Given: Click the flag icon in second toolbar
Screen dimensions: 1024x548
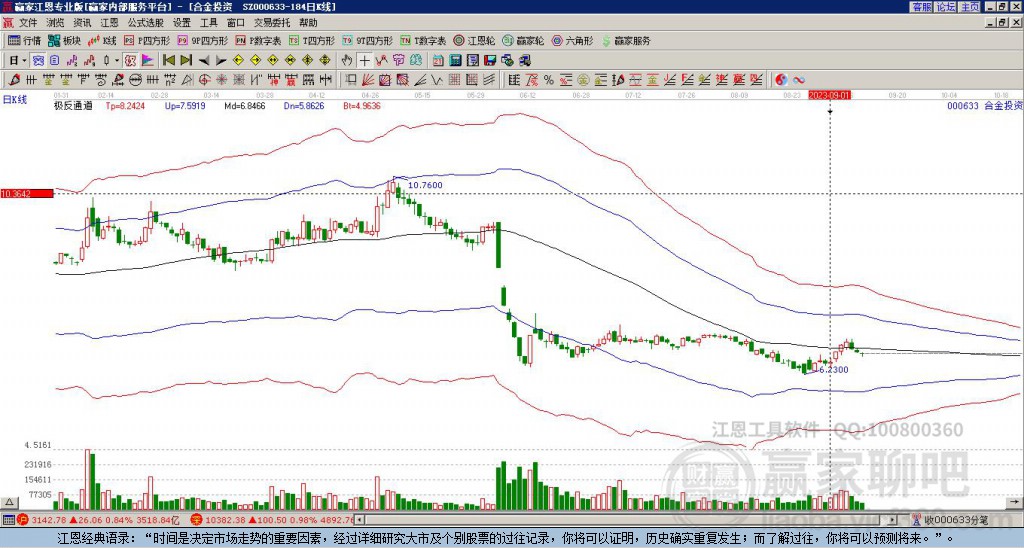Looking at the screenshot, I should (x=148, y=61).
